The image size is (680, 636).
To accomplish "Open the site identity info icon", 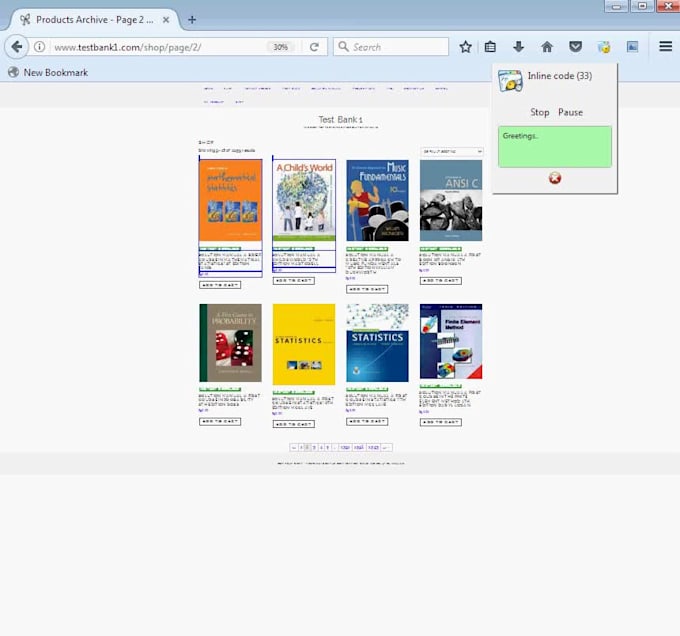I will coord(39,46).
